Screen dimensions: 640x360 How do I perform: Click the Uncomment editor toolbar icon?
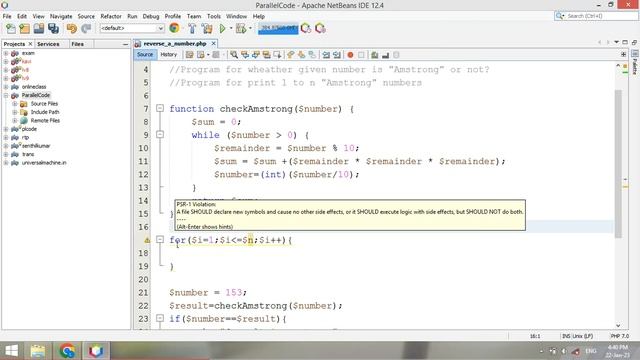tap(385, 55)
